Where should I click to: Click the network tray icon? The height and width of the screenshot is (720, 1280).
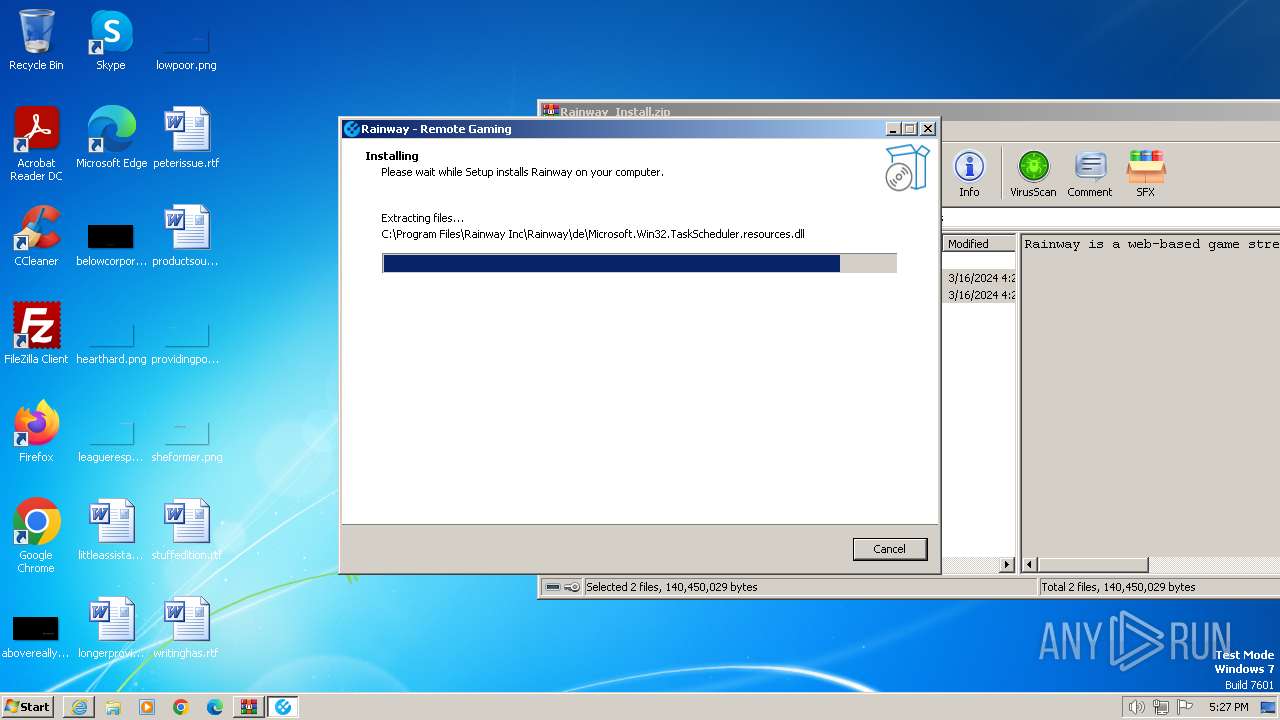coord(1161,707)
